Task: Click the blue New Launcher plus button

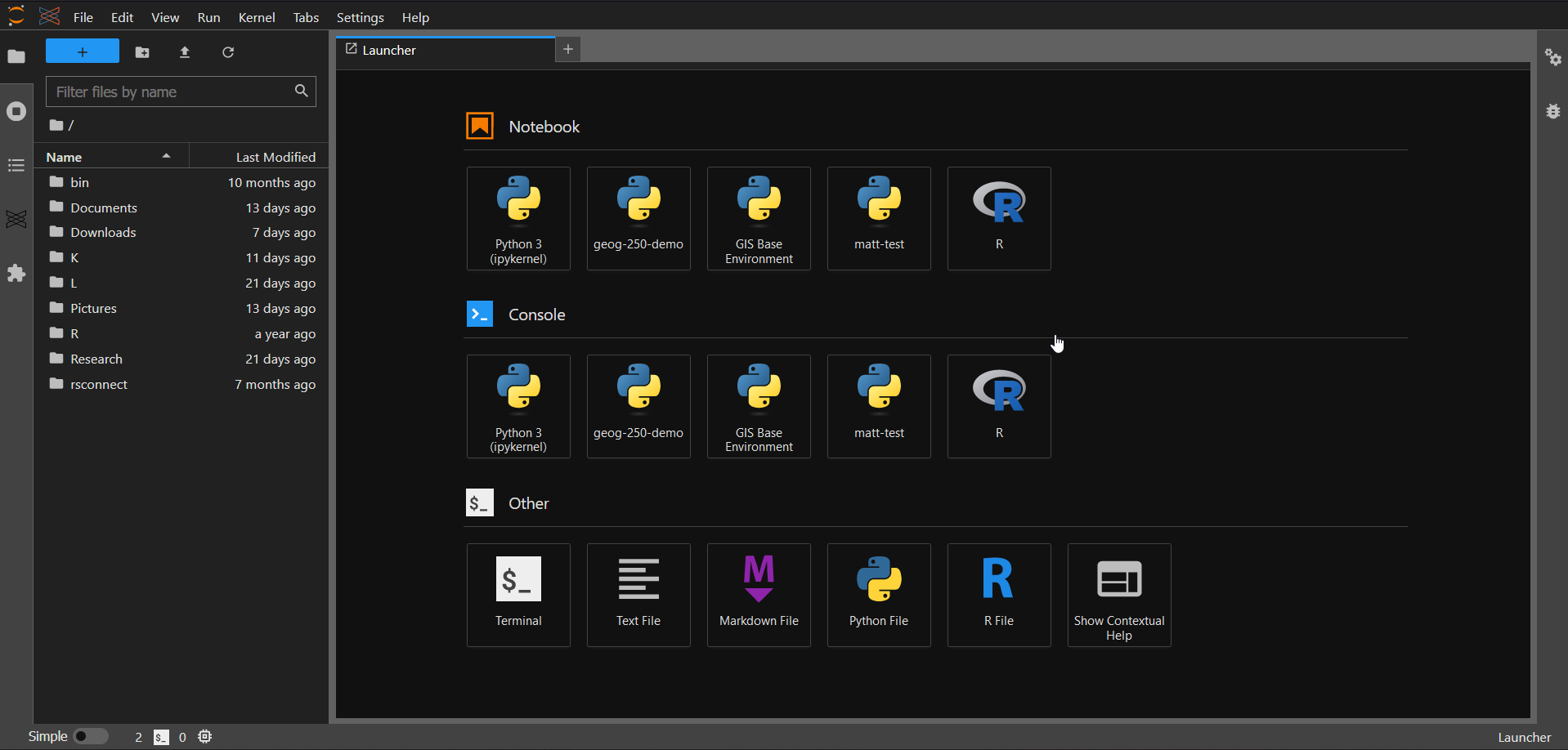Action: pyautogui.click(x=83, y=51)
